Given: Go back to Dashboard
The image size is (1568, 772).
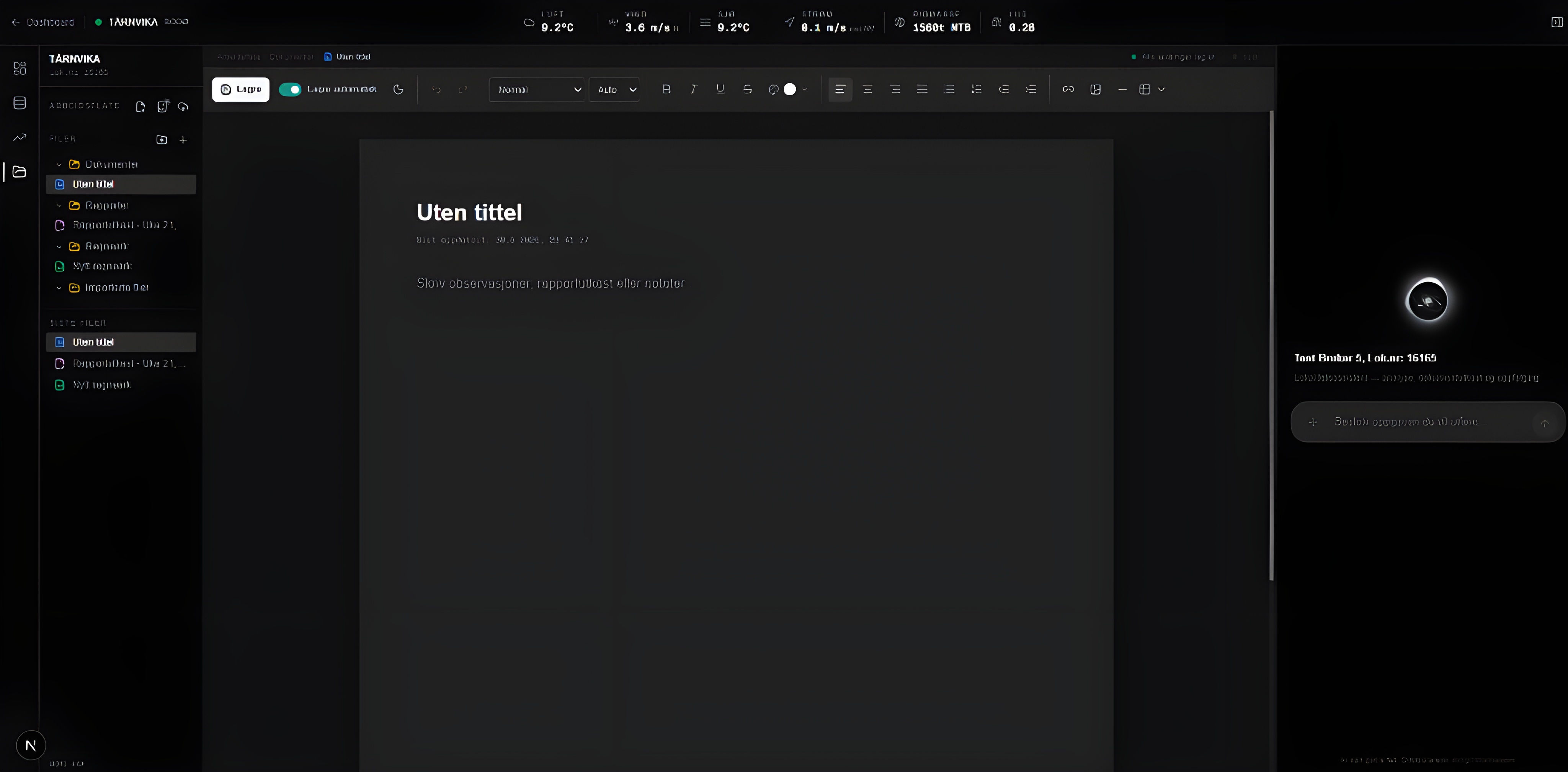Looking at the screenshot, I should click(42, 22).
